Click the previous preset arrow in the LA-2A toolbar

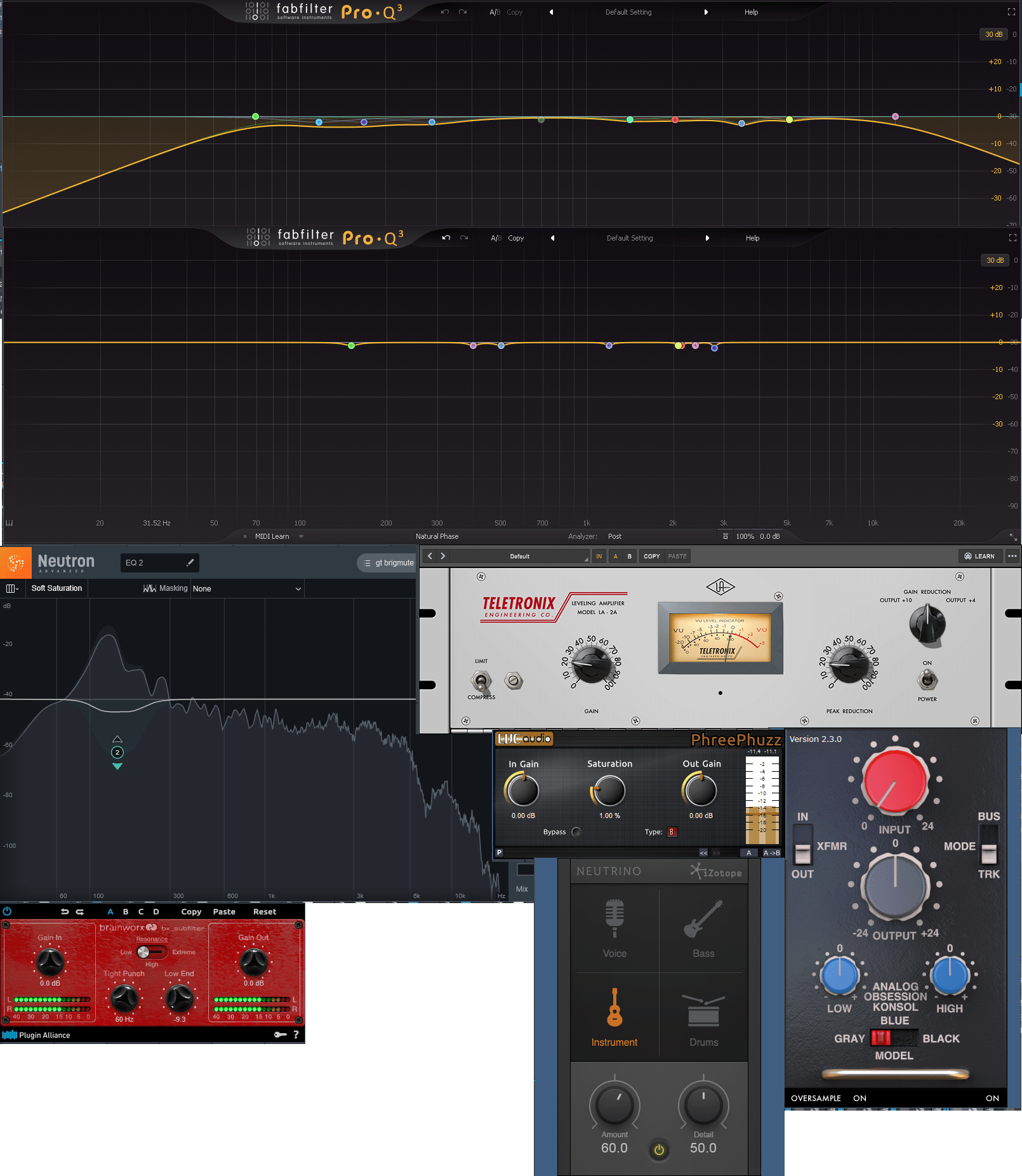click(430, 556)
